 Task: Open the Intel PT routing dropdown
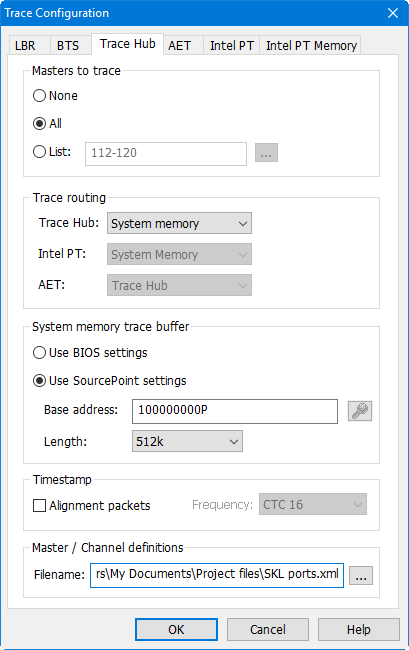click(179, 255)
